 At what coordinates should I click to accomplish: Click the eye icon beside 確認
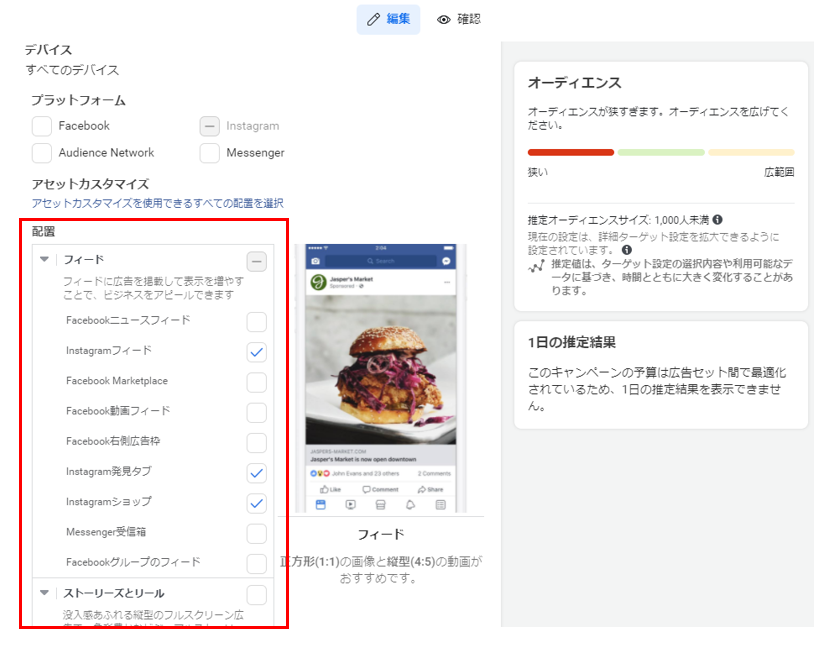[x=444, y=19]
